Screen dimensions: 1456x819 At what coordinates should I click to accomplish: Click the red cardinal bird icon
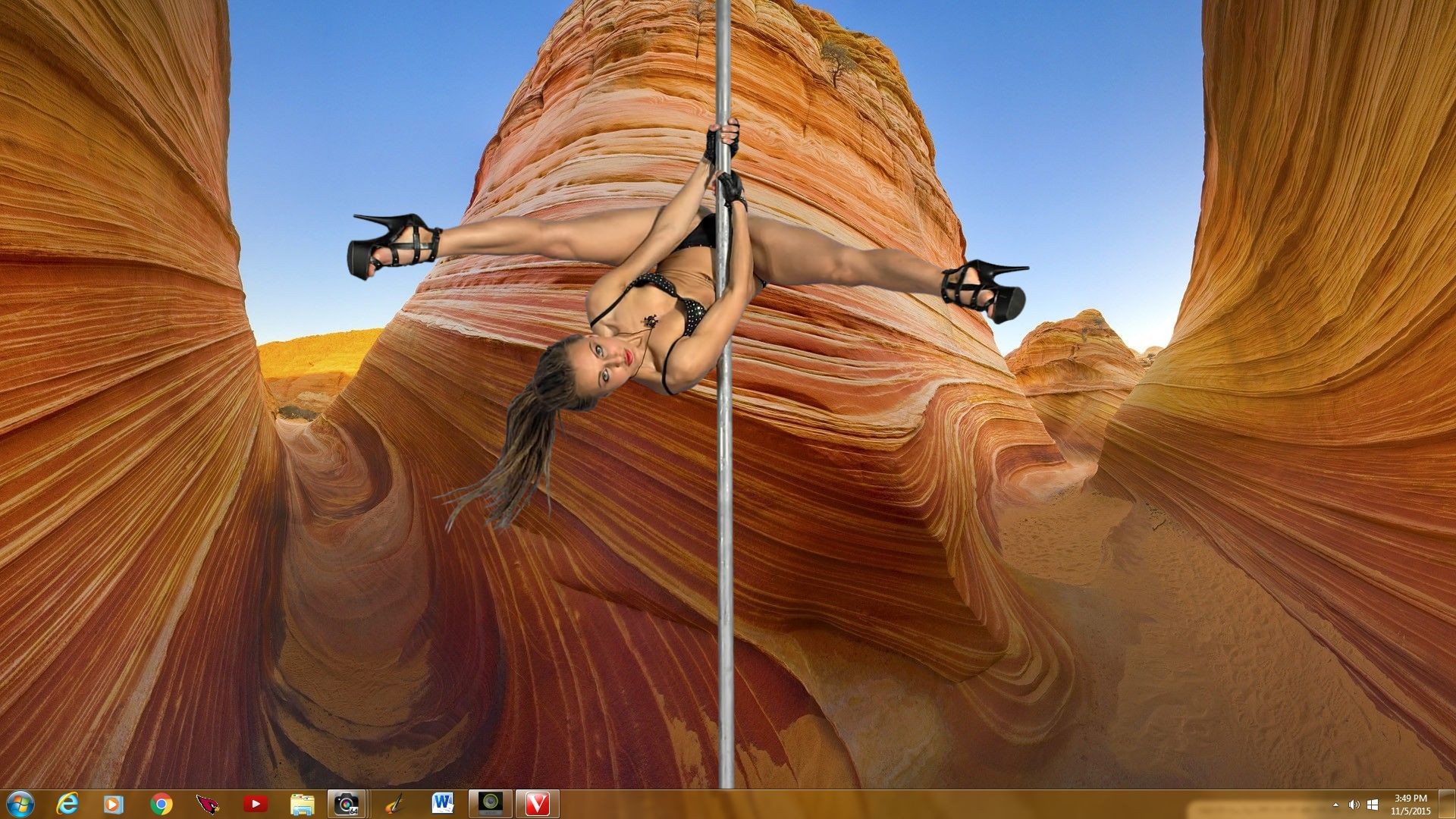click(x=208, y=804)
